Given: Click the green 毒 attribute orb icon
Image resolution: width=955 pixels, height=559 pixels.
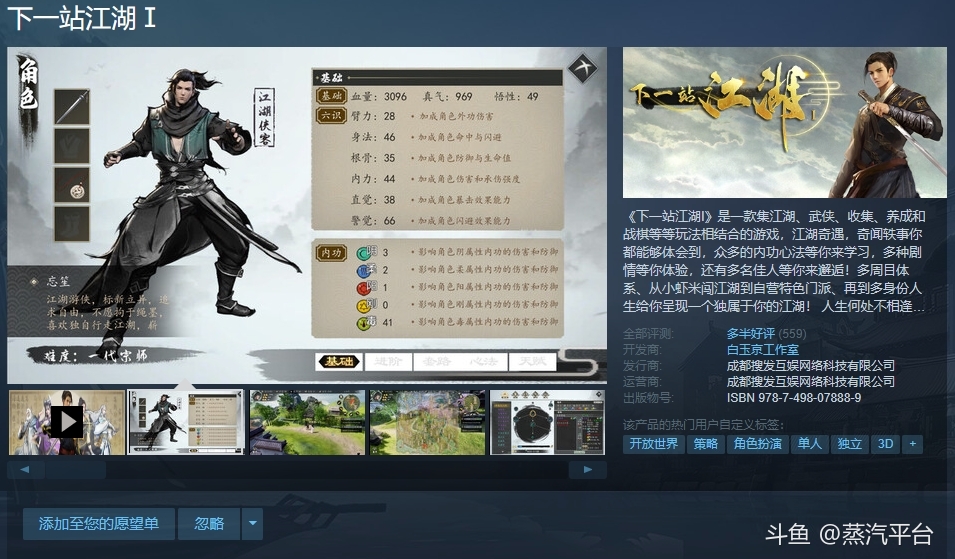Looking at the screenshot, I should (363, 322).
